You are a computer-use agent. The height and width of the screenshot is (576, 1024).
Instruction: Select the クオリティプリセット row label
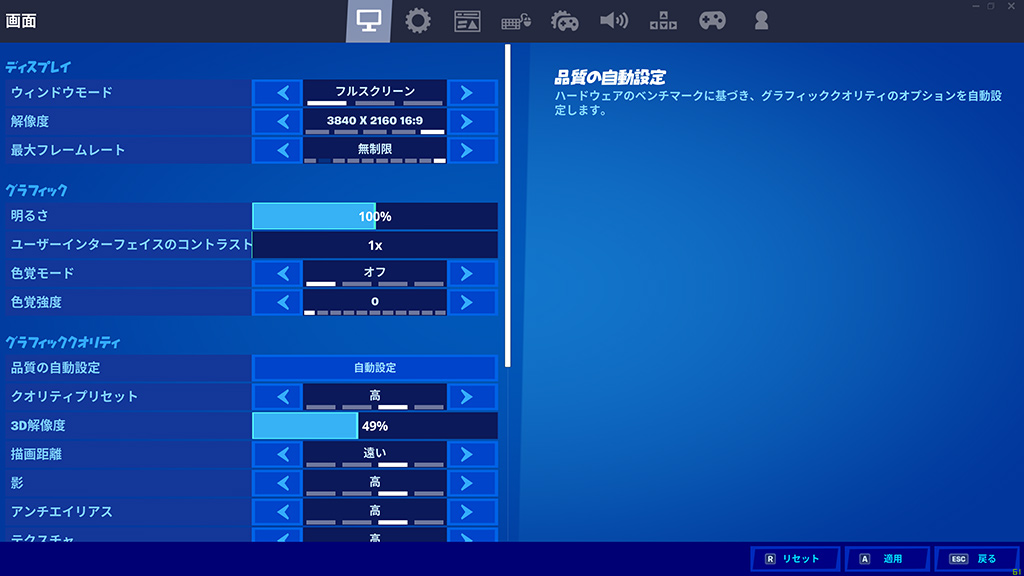[x=74, y=396]
